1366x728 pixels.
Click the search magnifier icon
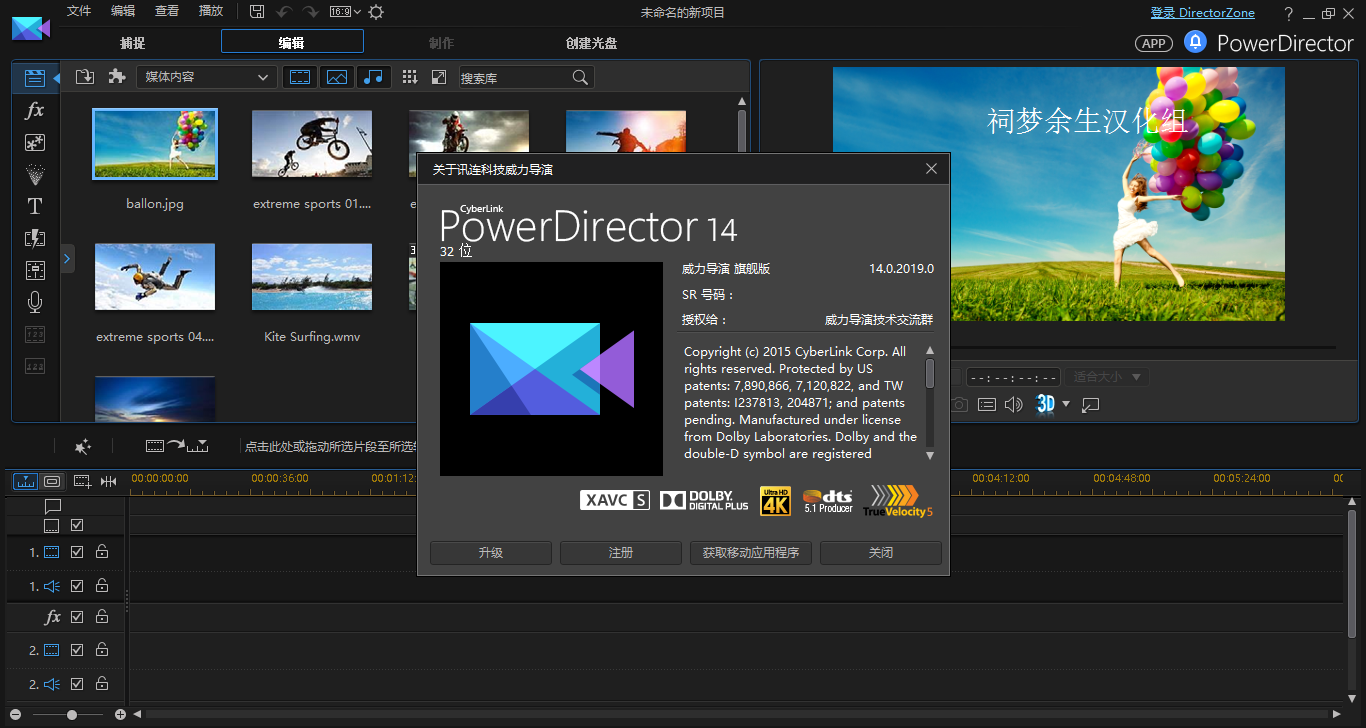(x=580, y=77)
